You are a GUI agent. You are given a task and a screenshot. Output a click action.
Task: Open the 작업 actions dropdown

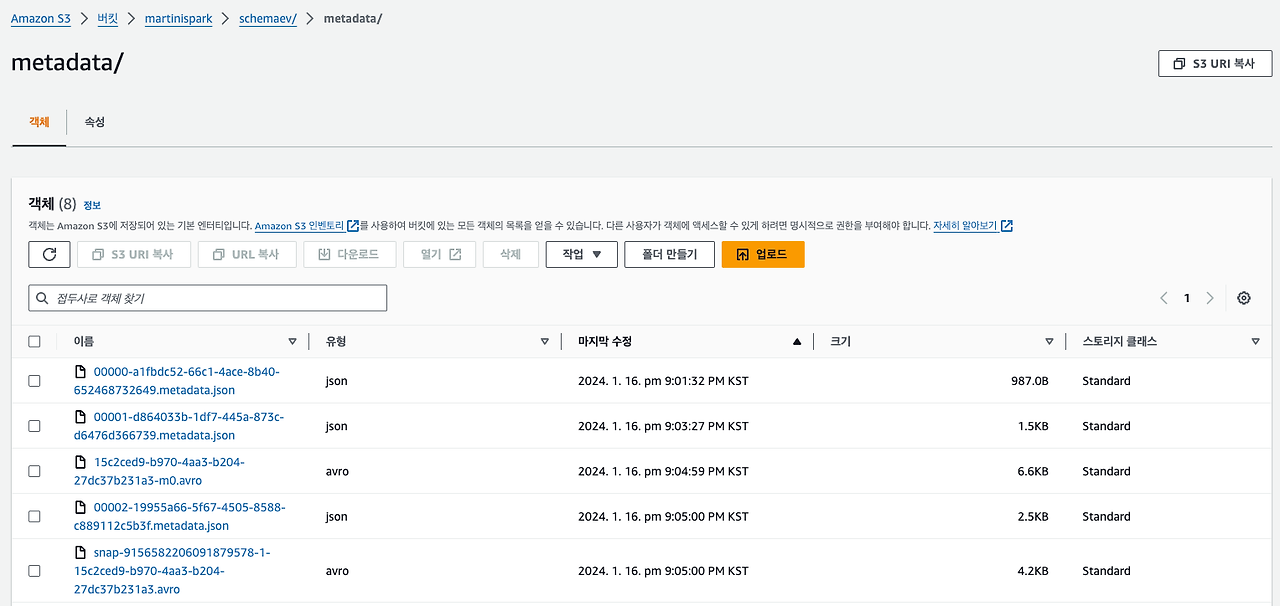[x=582, y=254]
